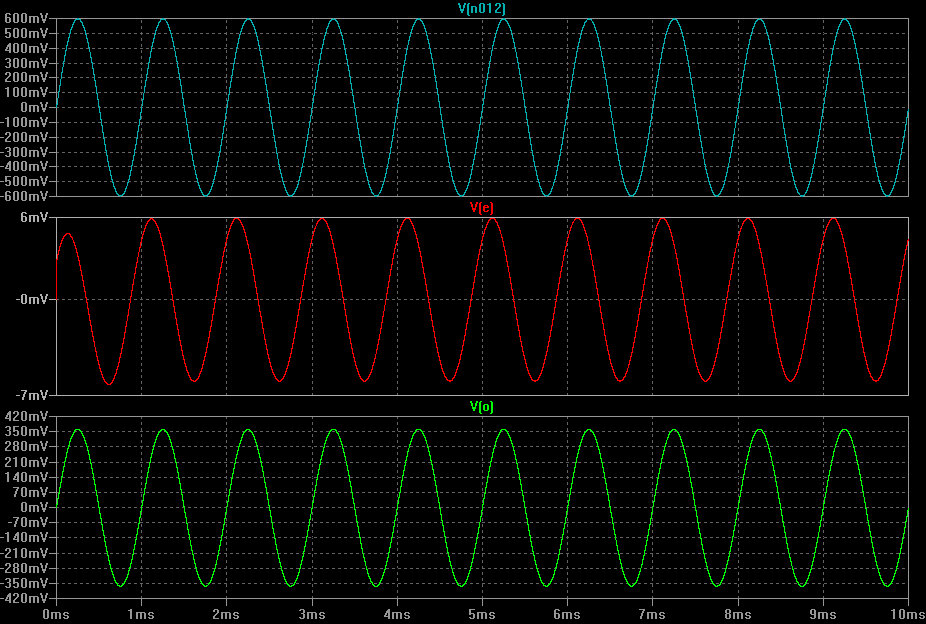Click the 300mV axis label in top pane
Image resolution: width=926 pixels, height=624 pixels.
pos(26,63)
